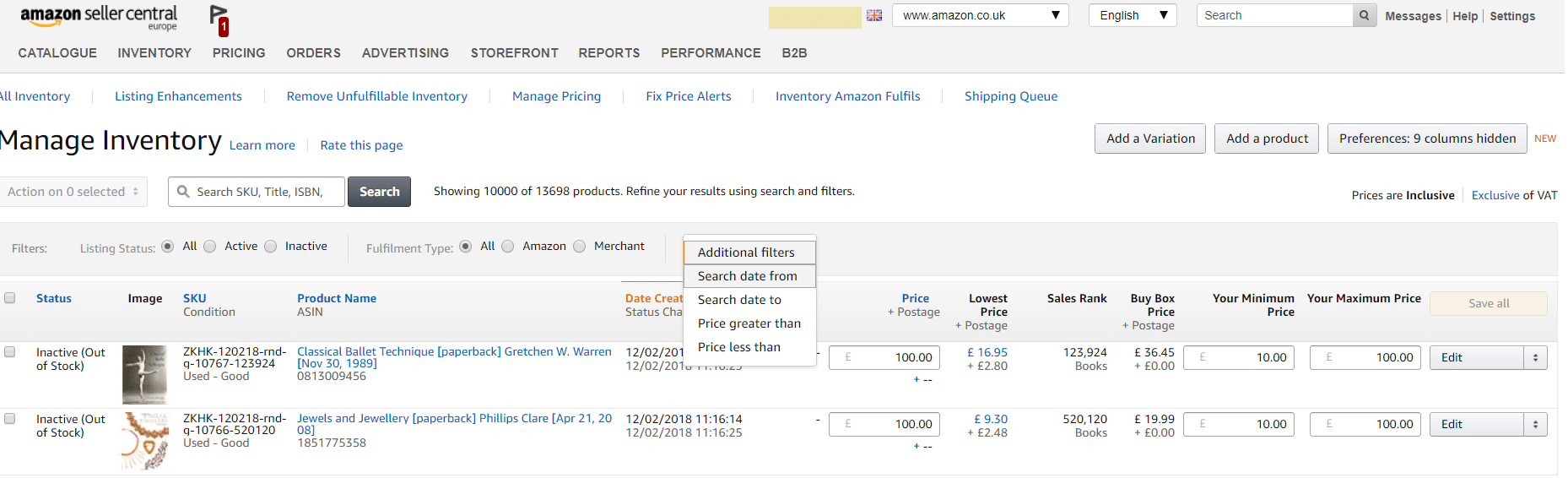Focus minimum price field of Jewels and Jewellery row
This screenshot has width=1568, height=478.
(1238, 424)
